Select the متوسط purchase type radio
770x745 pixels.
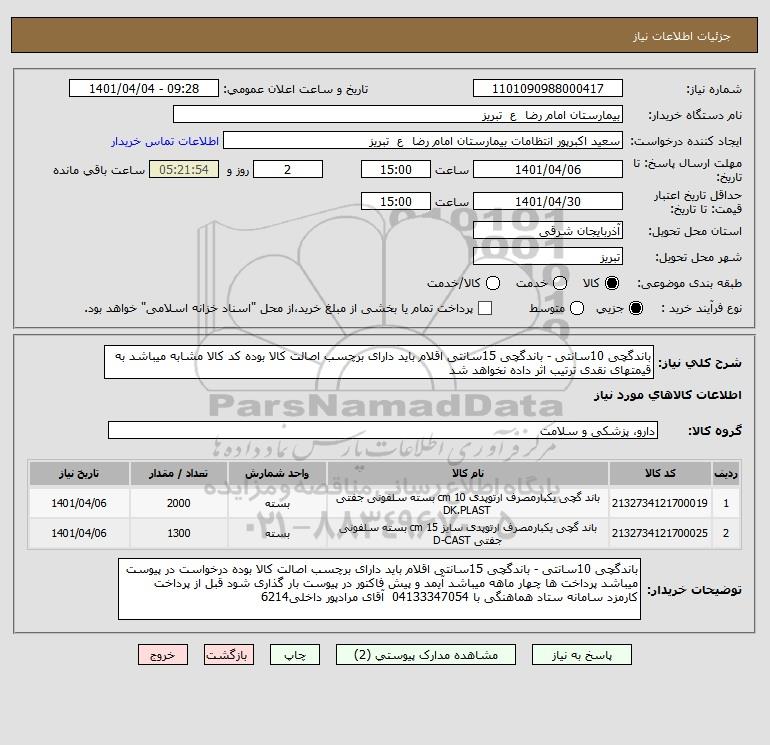coord(577,308)
